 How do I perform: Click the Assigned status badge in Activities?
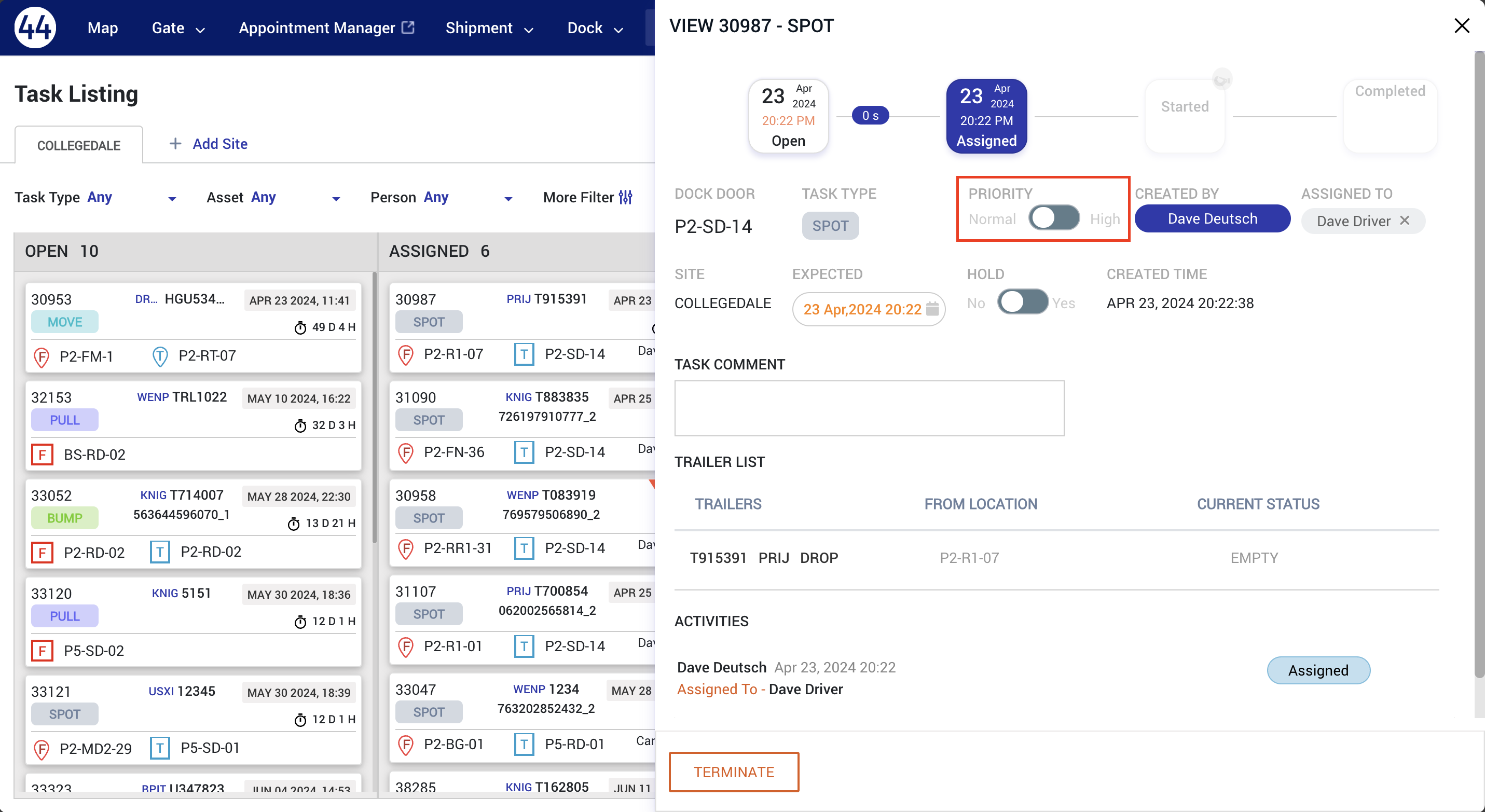(1318, 670)
